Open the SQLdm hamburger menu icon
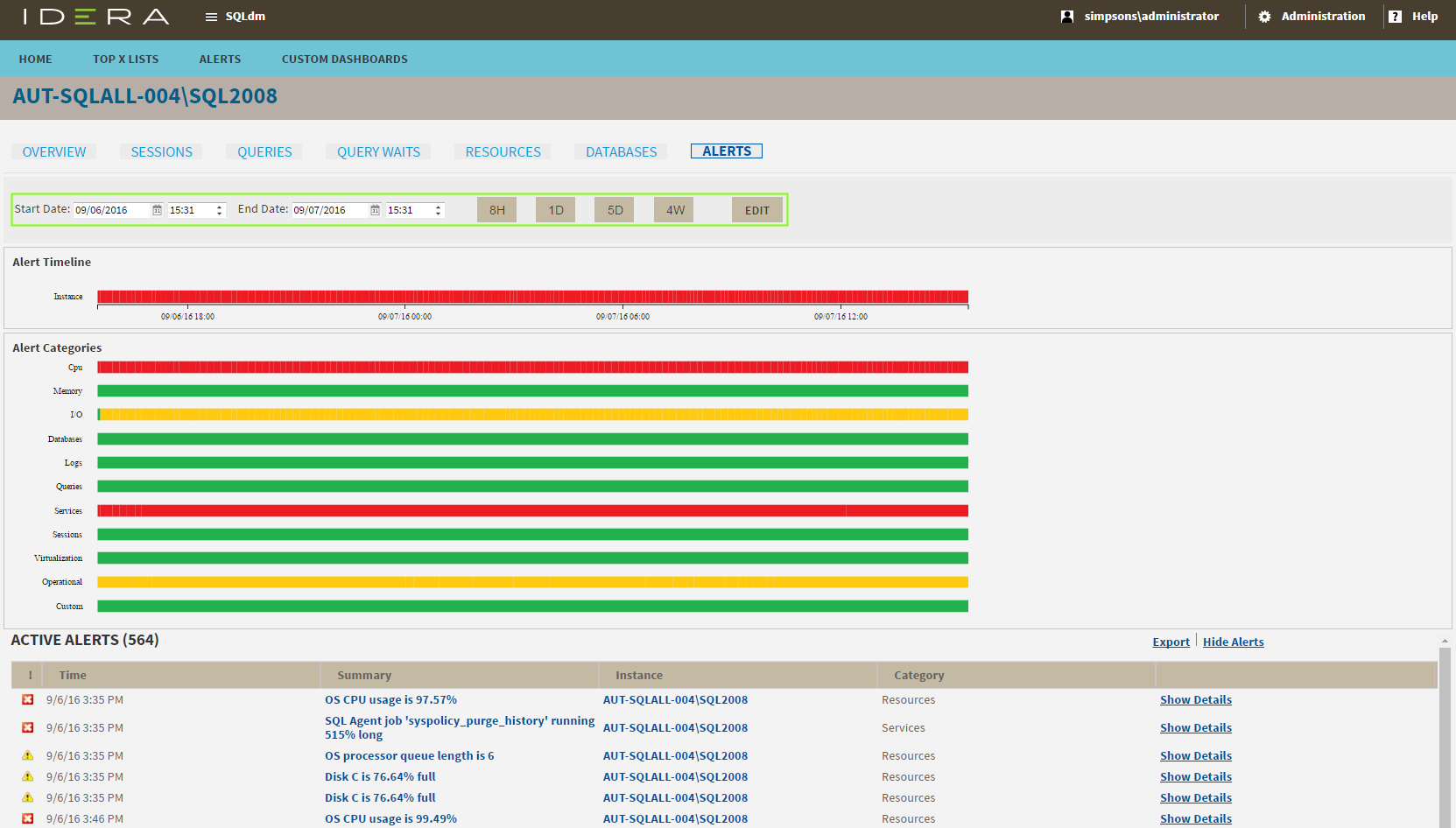 click(211, 17)
